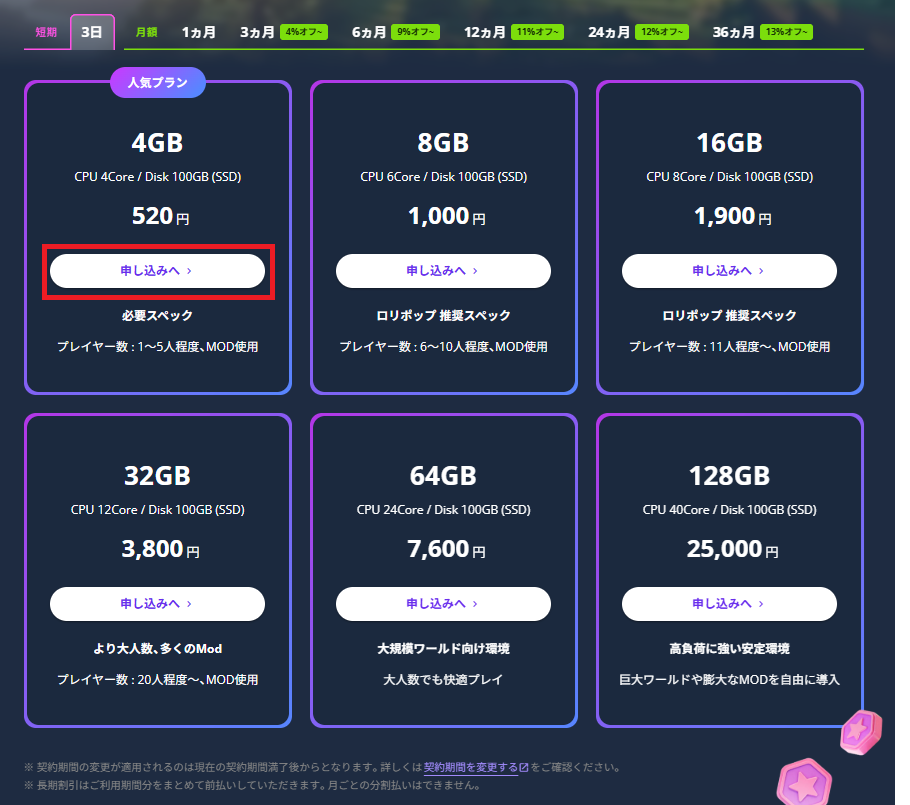
Task: Click 大人数でも快適プレイ text
Action: [x=443, y=680]
